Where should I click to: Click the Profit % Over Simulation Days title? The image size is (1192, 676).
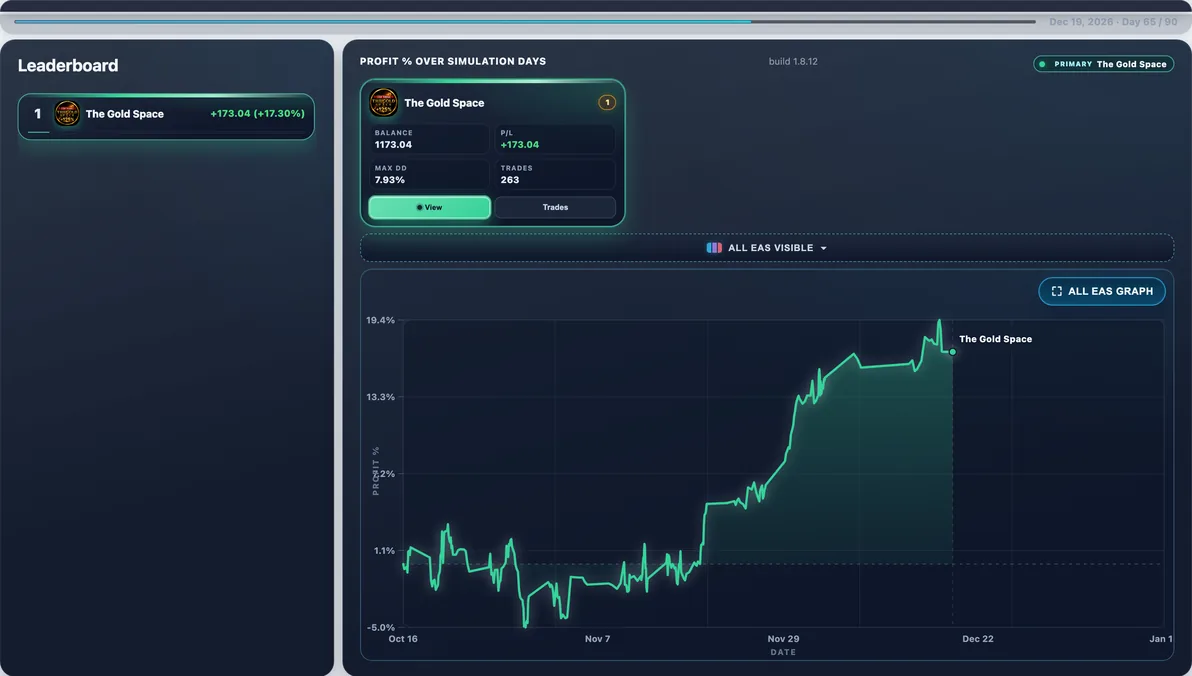453,62
